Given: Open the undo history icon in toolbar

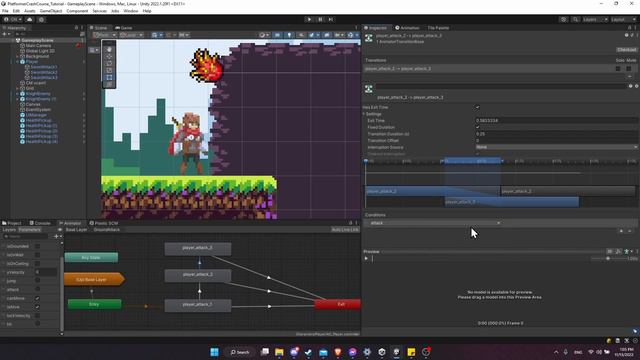Looking at the screenshot, I should (x=564, y=19).
